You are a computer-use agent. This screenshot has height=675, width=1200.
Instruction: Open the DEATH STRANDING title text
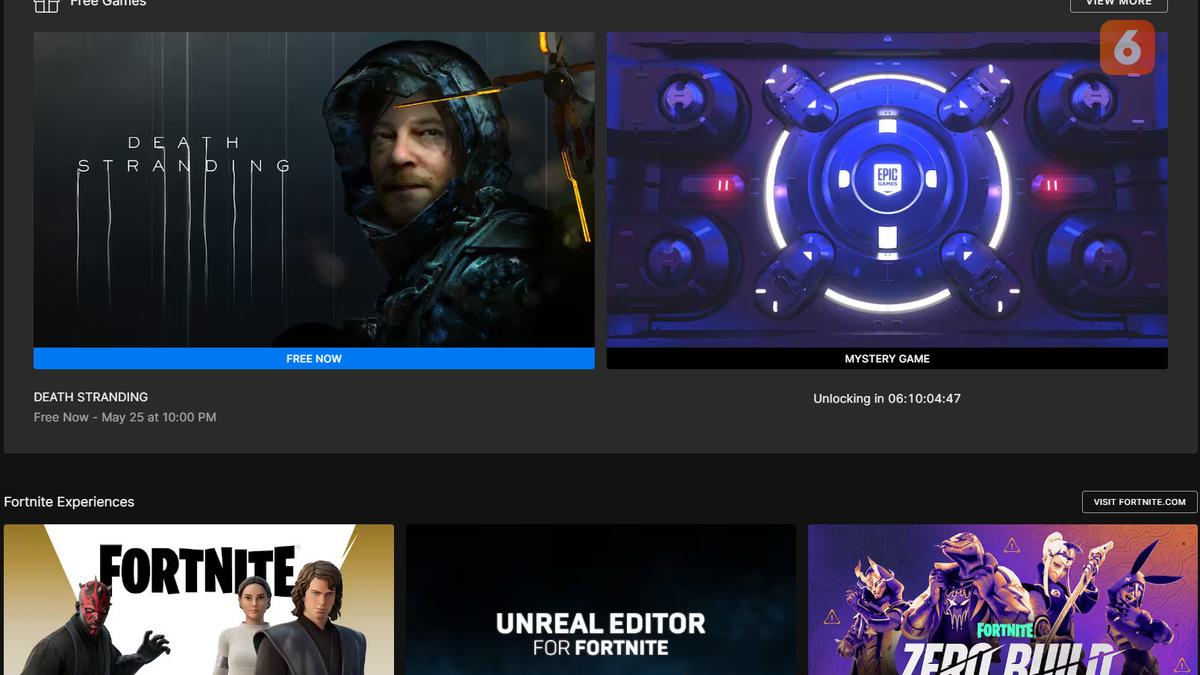tap(90, 396)
